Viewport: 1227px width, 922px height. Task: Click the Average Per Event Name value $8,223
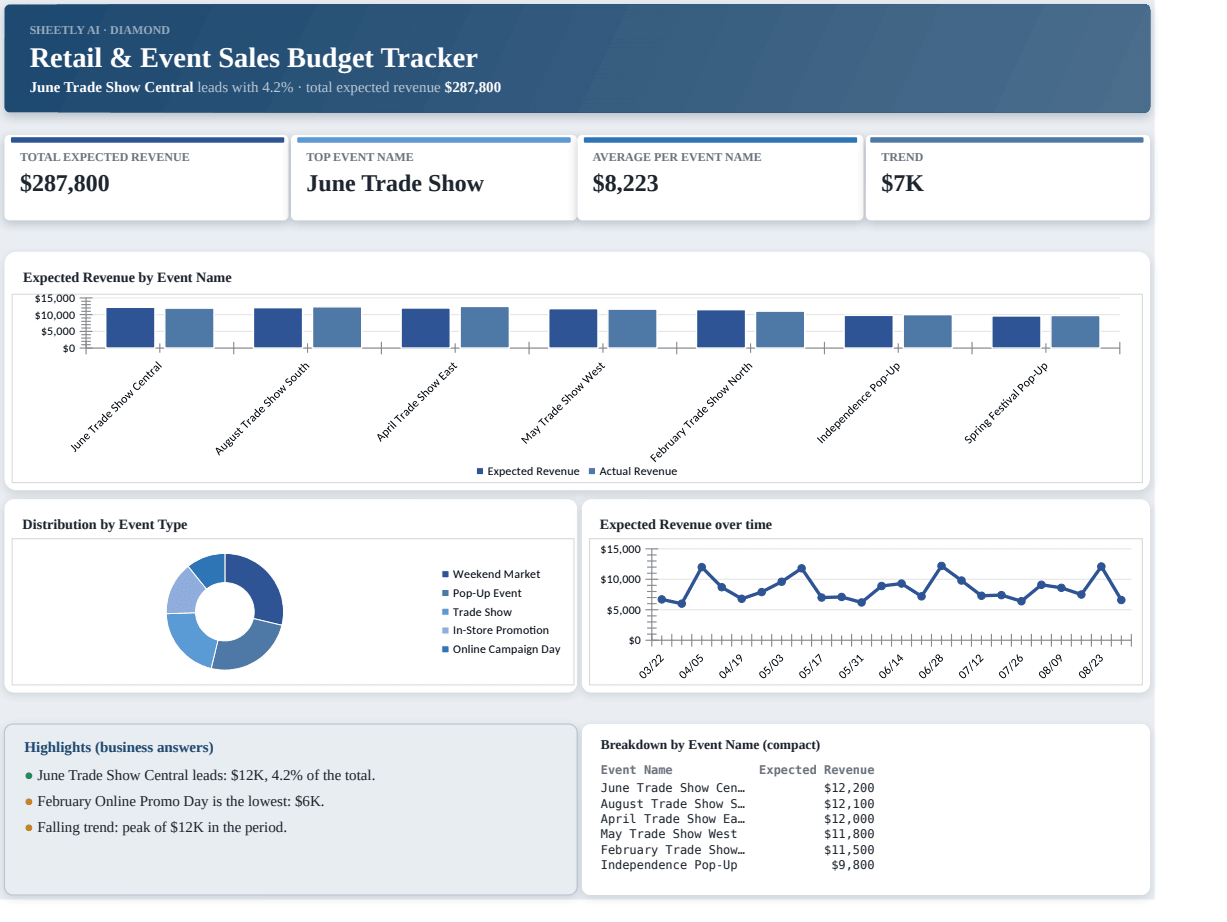point(625,184)
